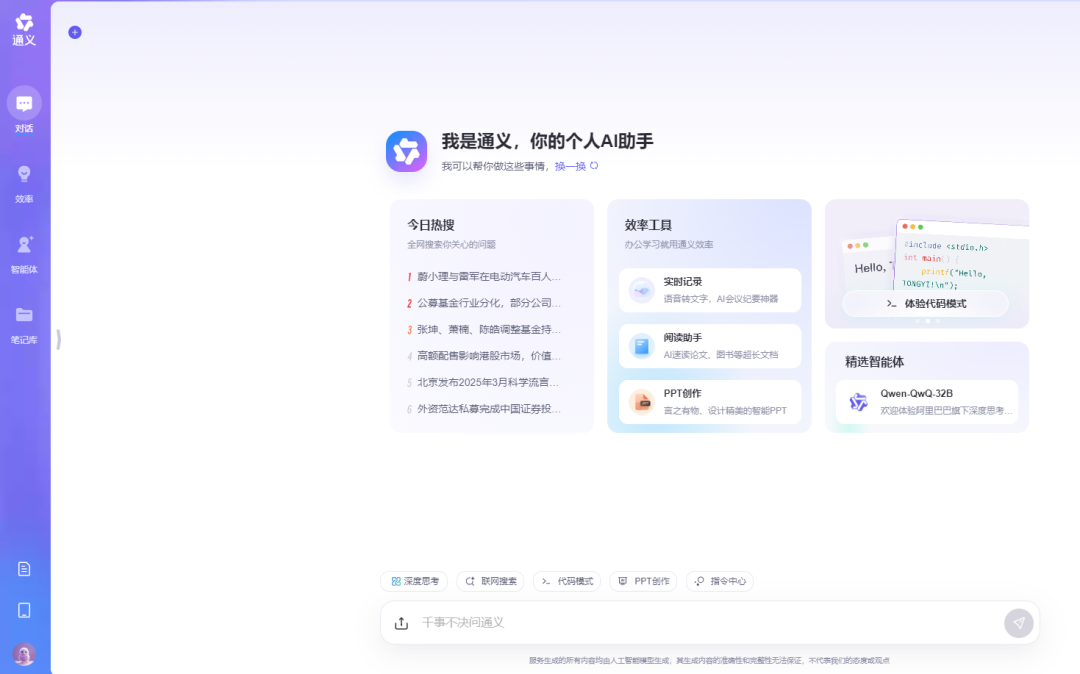Click the 体验代码模式 button
1080x674 pixels.
point(925,304)
